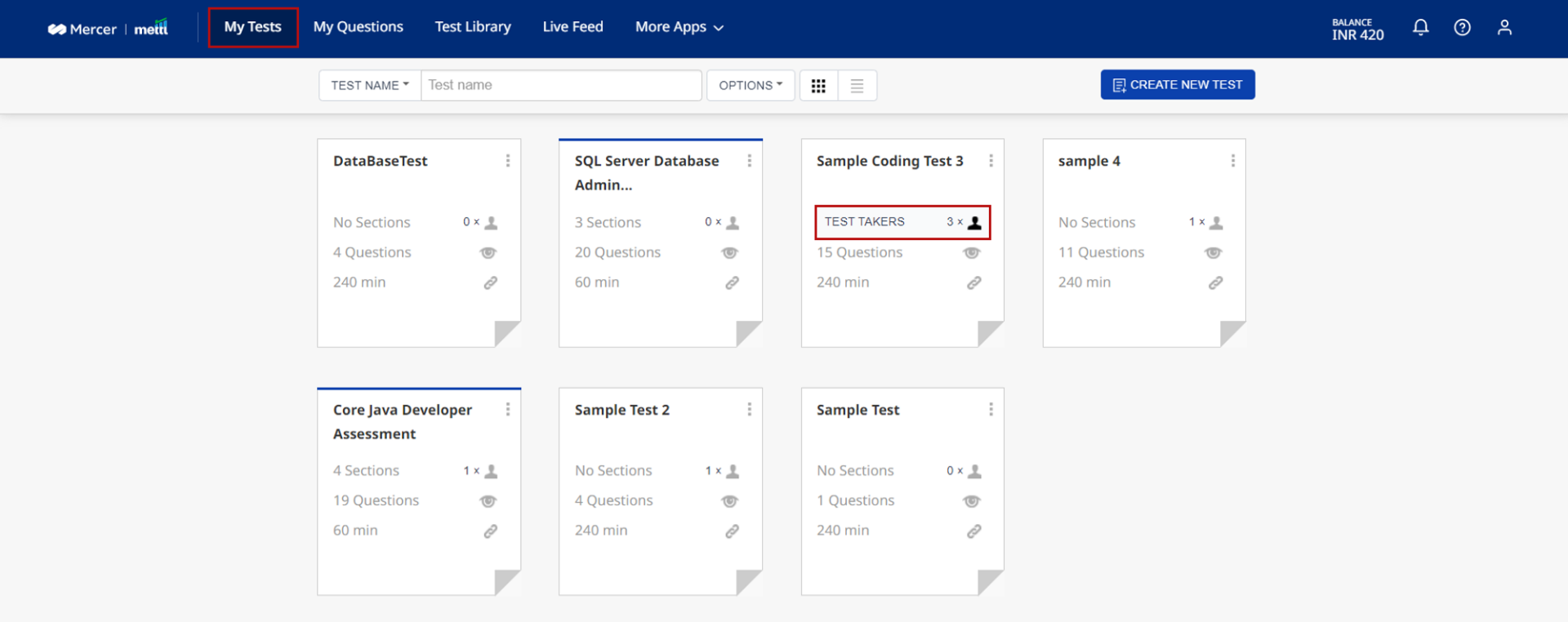Switch to list view layout
This screenshot has width=1568, height=622.
pos(857,86)
